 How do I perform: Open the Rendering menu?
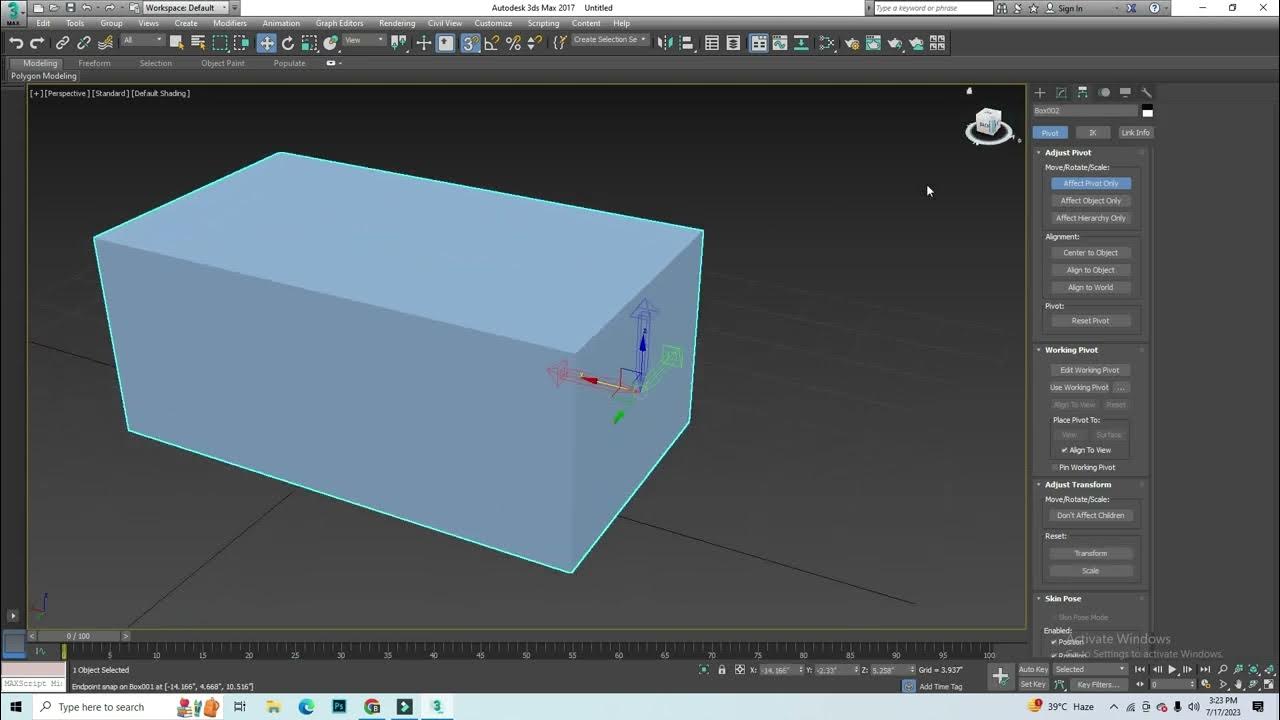coord(397,23)
